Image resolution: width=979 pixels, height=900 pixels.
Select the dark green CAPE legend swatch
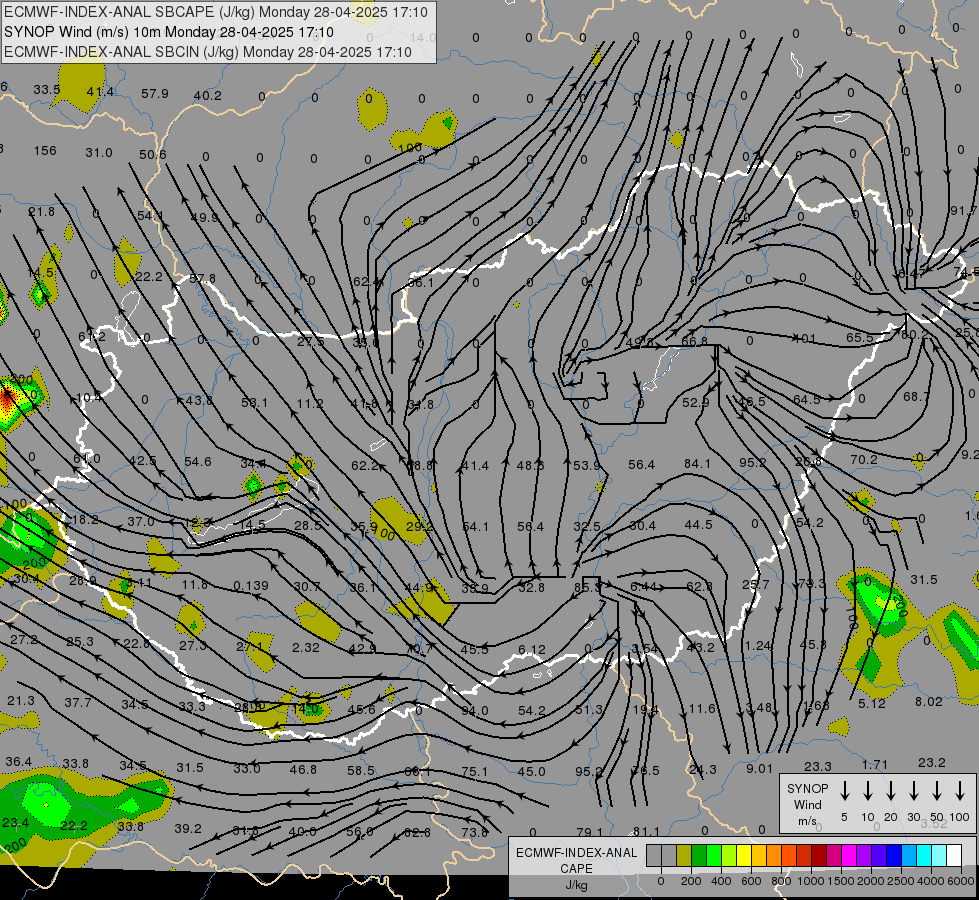[699, 856]
